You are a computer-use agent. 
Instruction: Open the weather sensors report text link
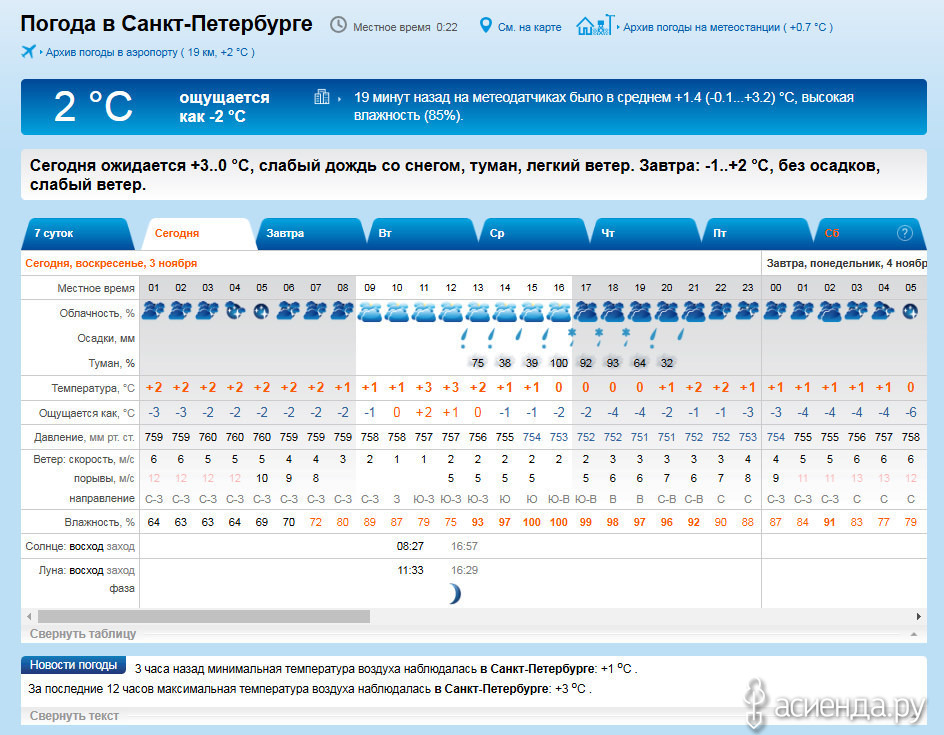603,106
